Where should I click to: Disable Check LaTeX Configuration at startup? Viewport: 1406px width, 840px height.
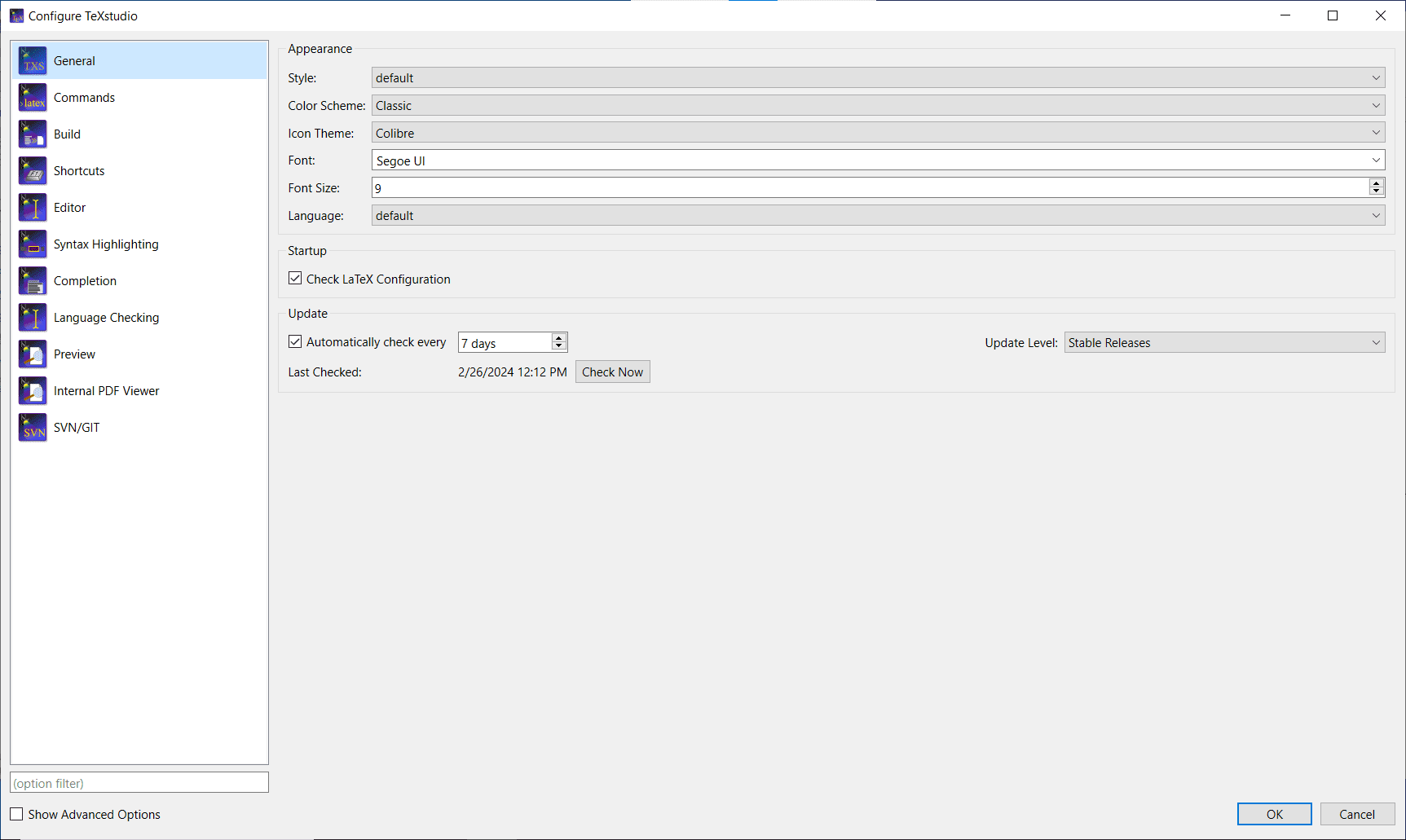pos(295,279)
